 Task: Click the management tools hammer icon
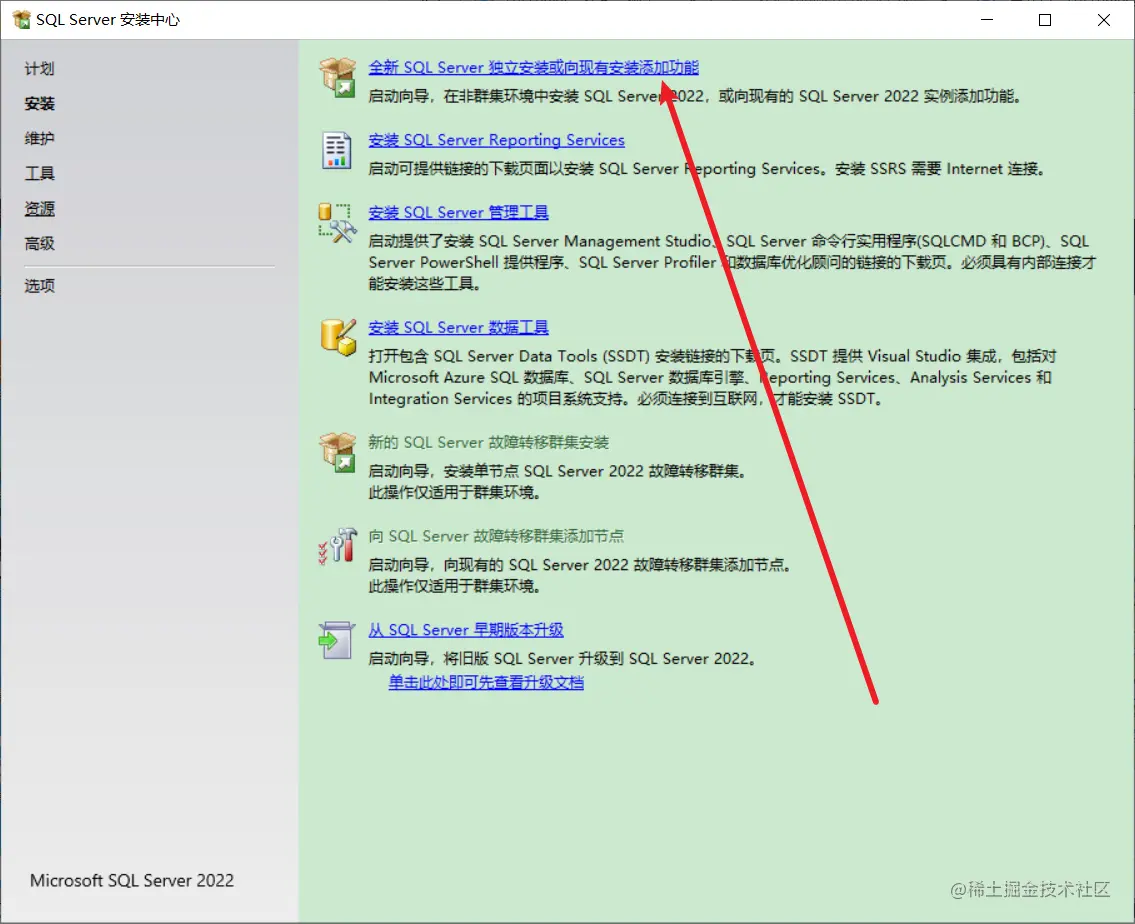(337, 223)
